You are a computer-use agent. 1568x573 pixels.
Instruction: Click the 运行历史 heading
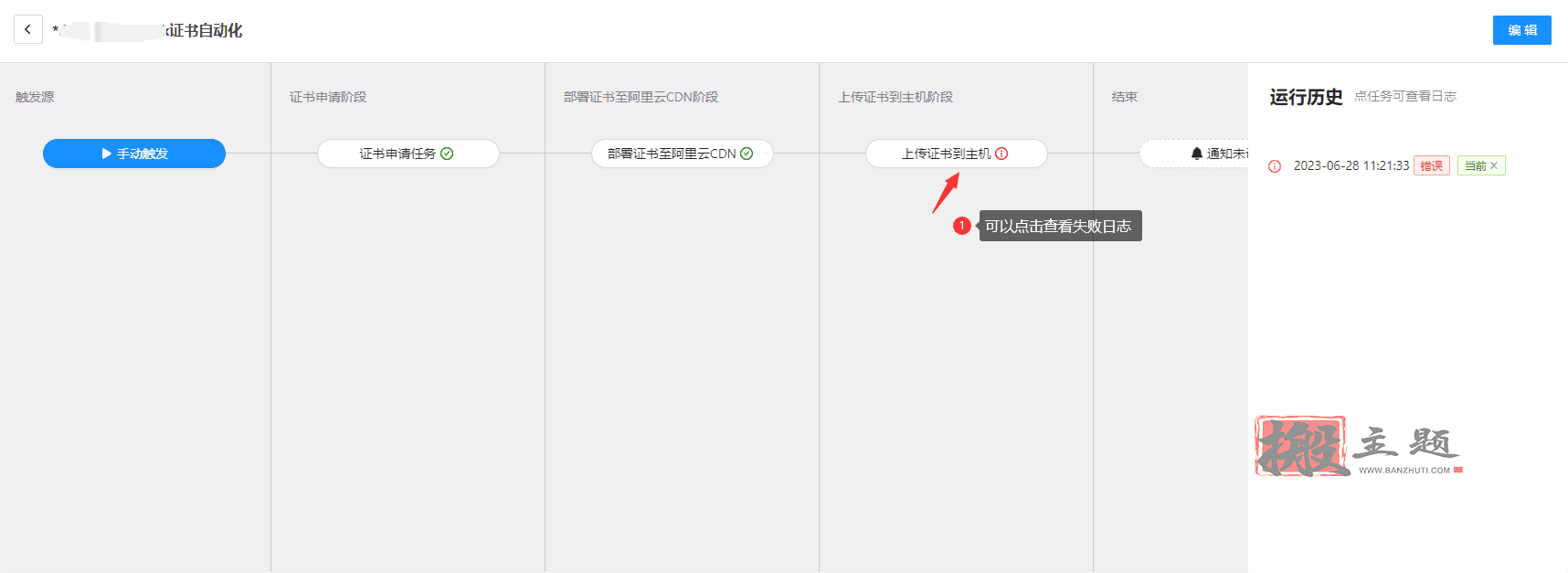click(x=1306, y=97)
